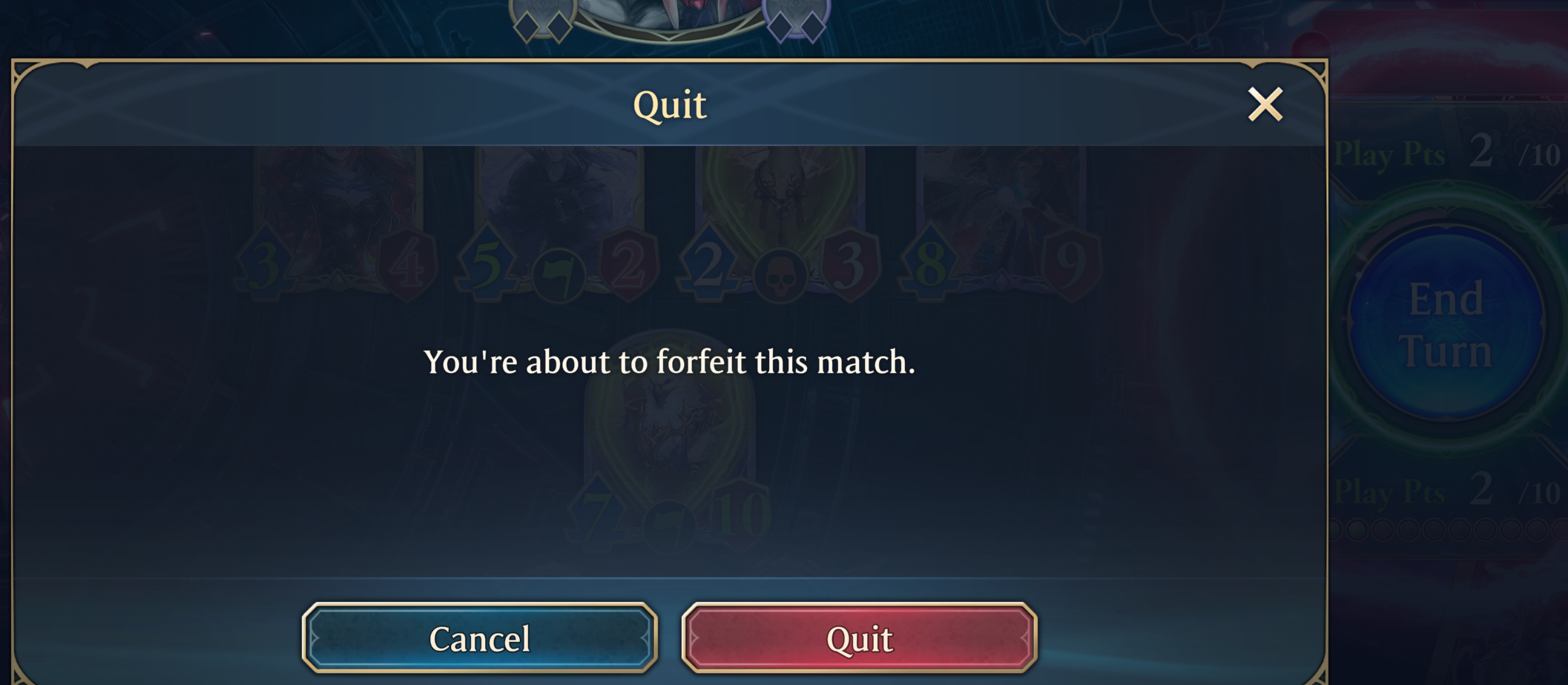Click the flag icon on the 5/2 card
Screen dimensions: 1568x685
(559, 276)
